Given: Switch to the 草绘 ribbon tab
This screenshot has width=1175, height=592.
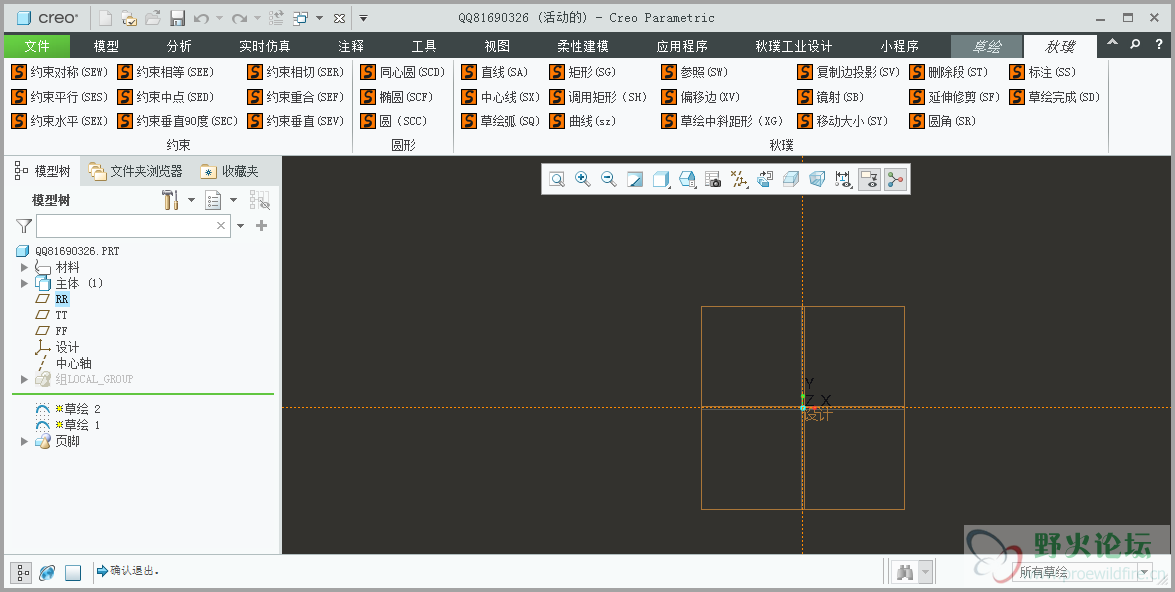Looking at the screenshot, I should point(987,46).
